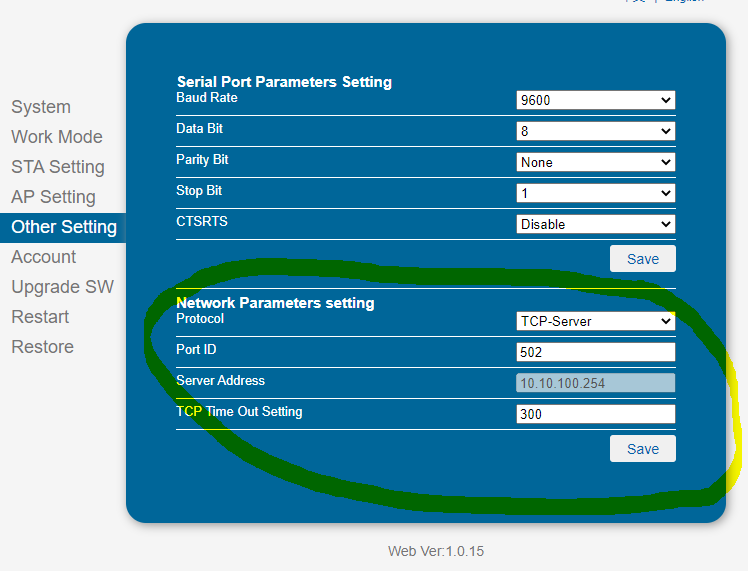The height and width of the screenshot is (571, 748).
Task: Open the Account page
Action: click(43, 257)
